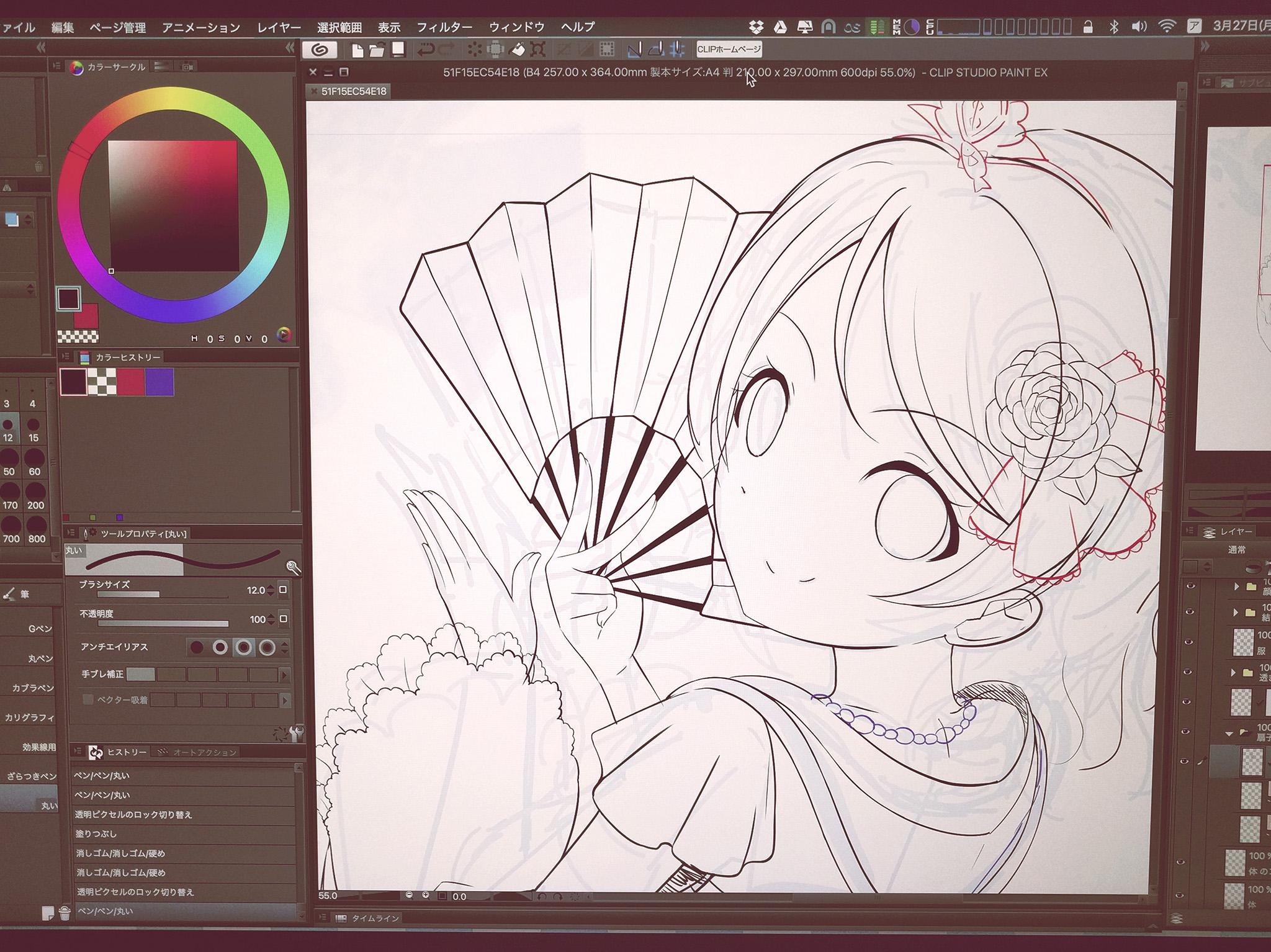1271x952 pixels.
Task: Toggle Snap to Grid icon
Action: point(678,49)
